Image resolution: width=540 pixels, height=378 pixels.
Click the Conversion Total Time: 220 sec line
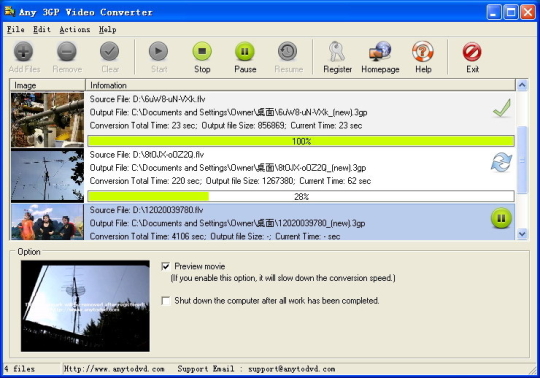[230, 181]
